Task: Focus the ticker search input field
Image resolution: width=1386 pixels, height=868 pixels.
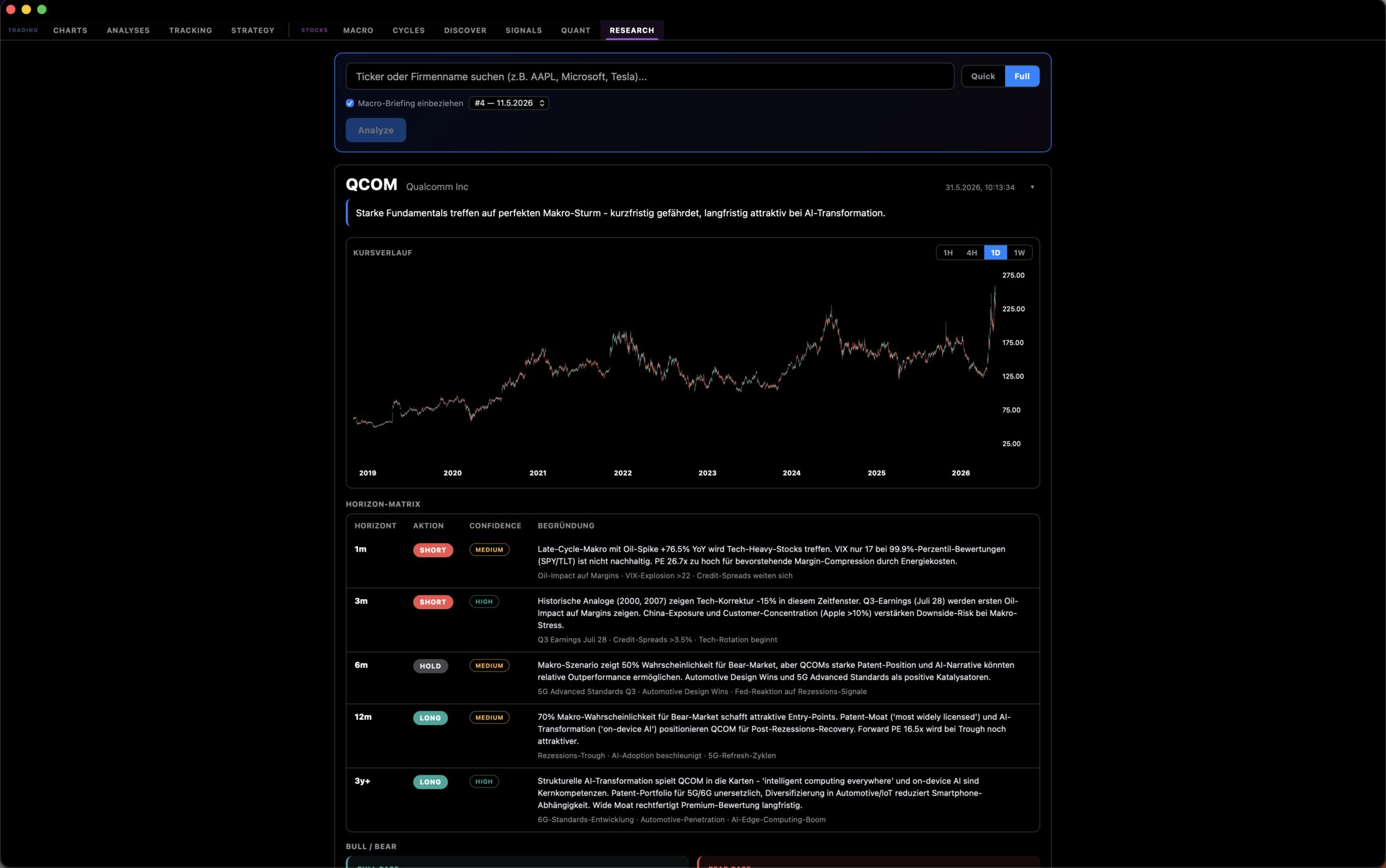Action: coord(650,76)
